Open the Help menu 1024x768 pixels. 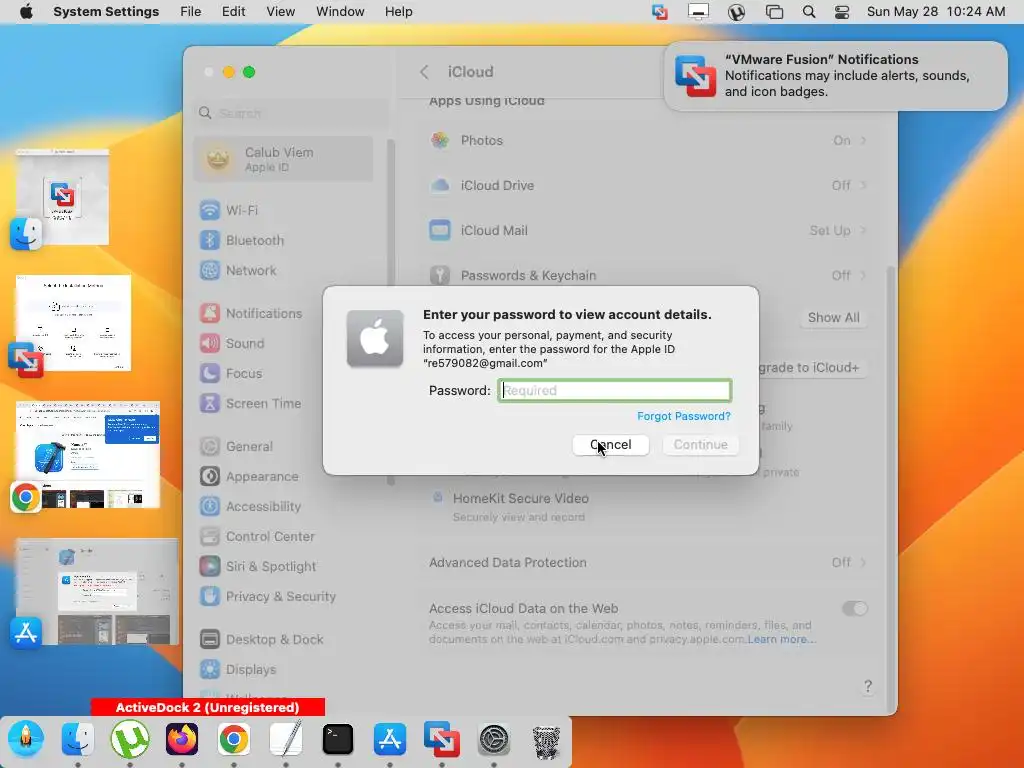[398, 12]
